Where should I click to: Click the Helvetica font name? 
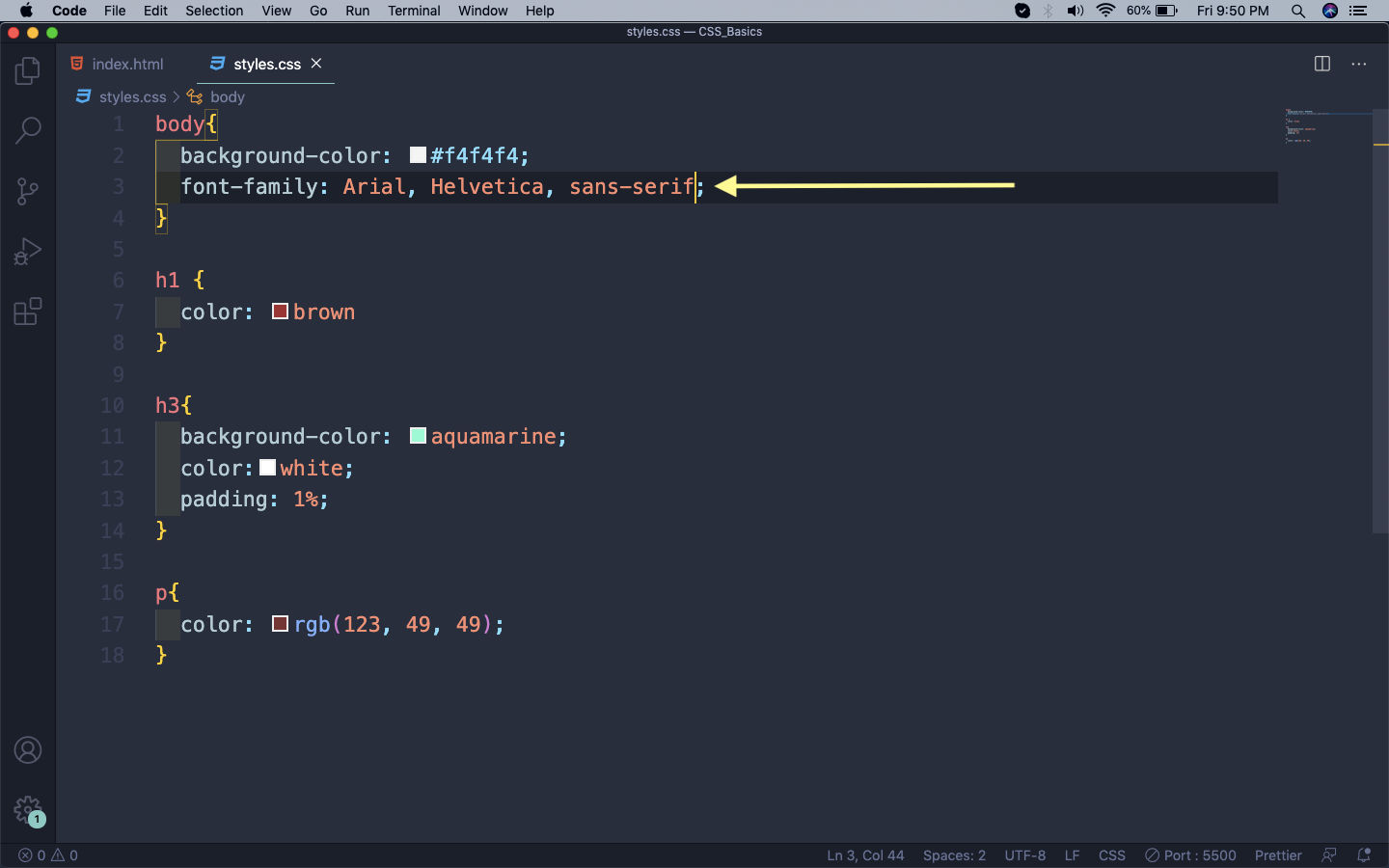coord(487,186)
